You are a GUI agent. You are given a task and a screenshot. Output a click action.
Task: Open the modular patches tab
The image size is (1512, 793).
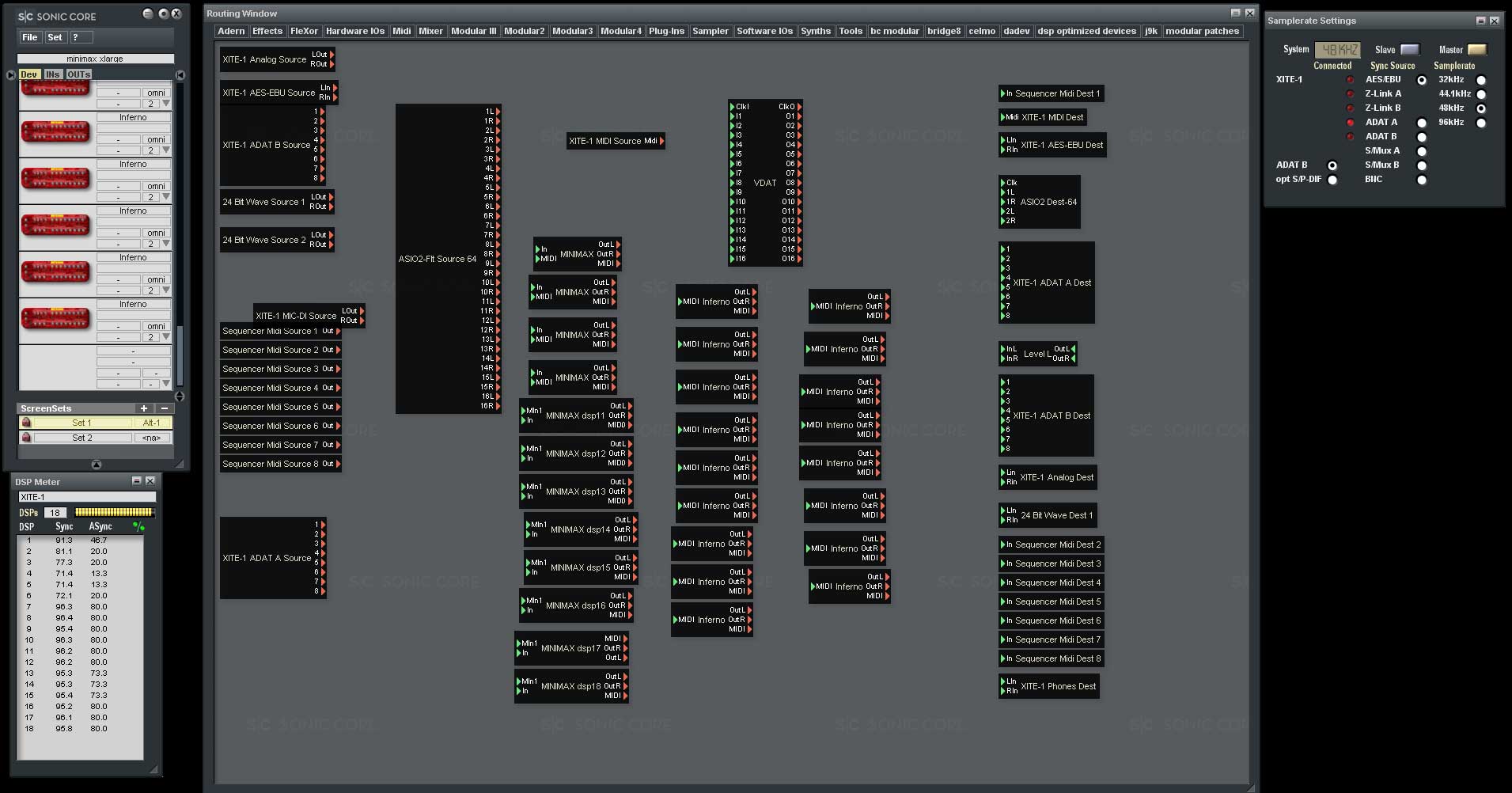coord(1202,31)
